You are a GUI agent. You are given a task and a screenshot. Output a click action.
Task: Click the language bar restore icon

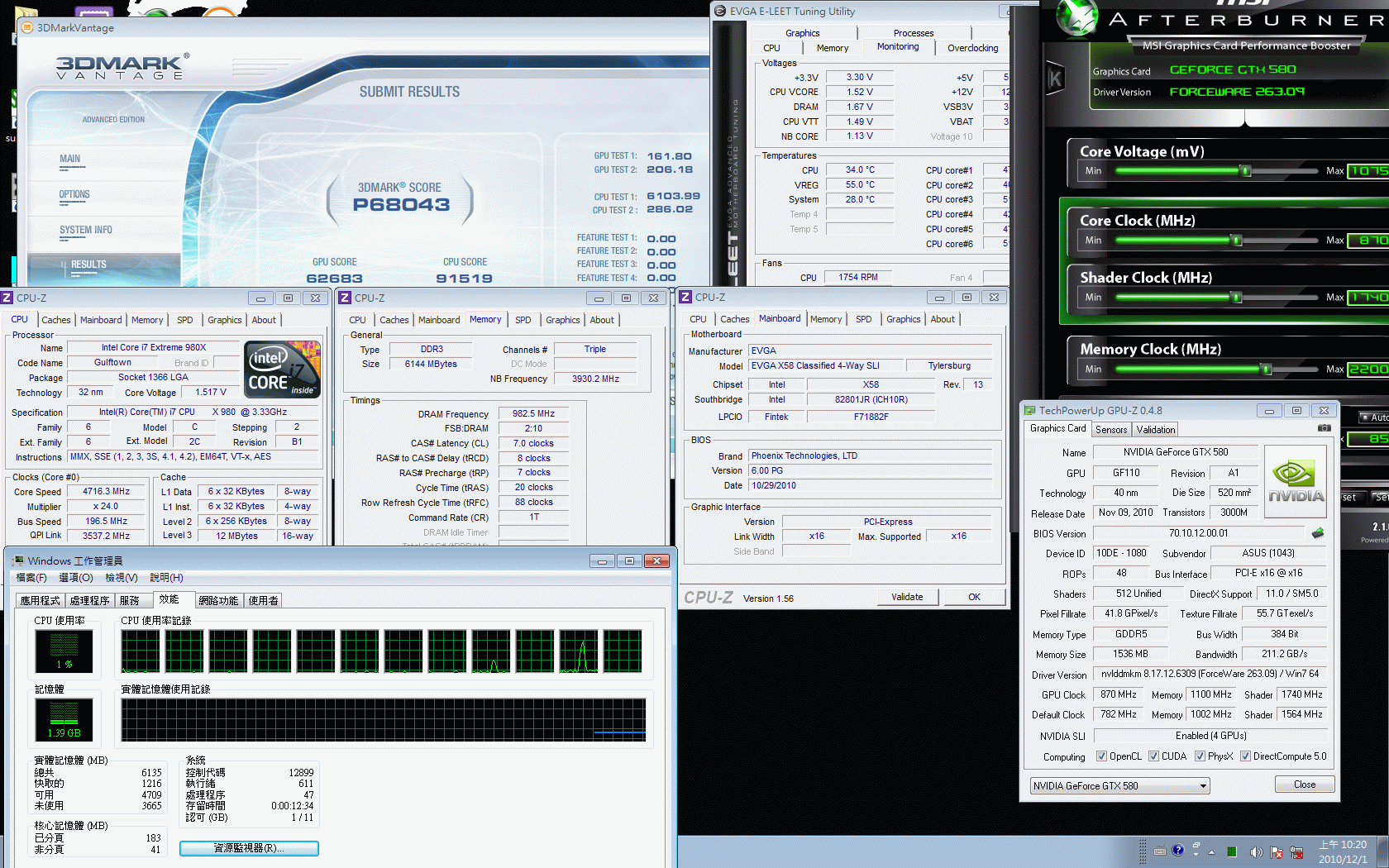tap(1196, 845)
